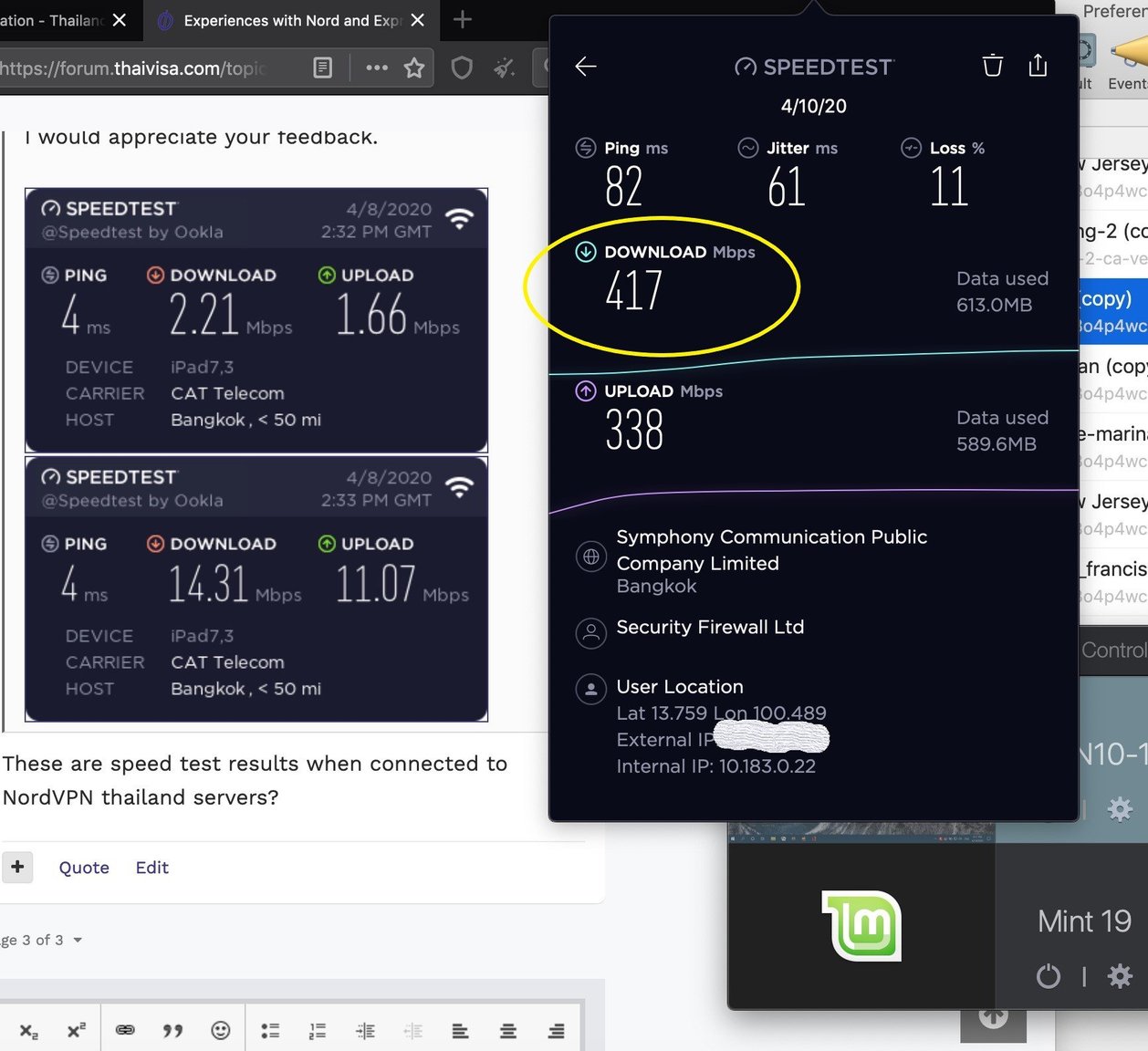Screen dimensions: 1148x1051
Task: Open Mint 19 settings gear
Action: coord(1120,976)
